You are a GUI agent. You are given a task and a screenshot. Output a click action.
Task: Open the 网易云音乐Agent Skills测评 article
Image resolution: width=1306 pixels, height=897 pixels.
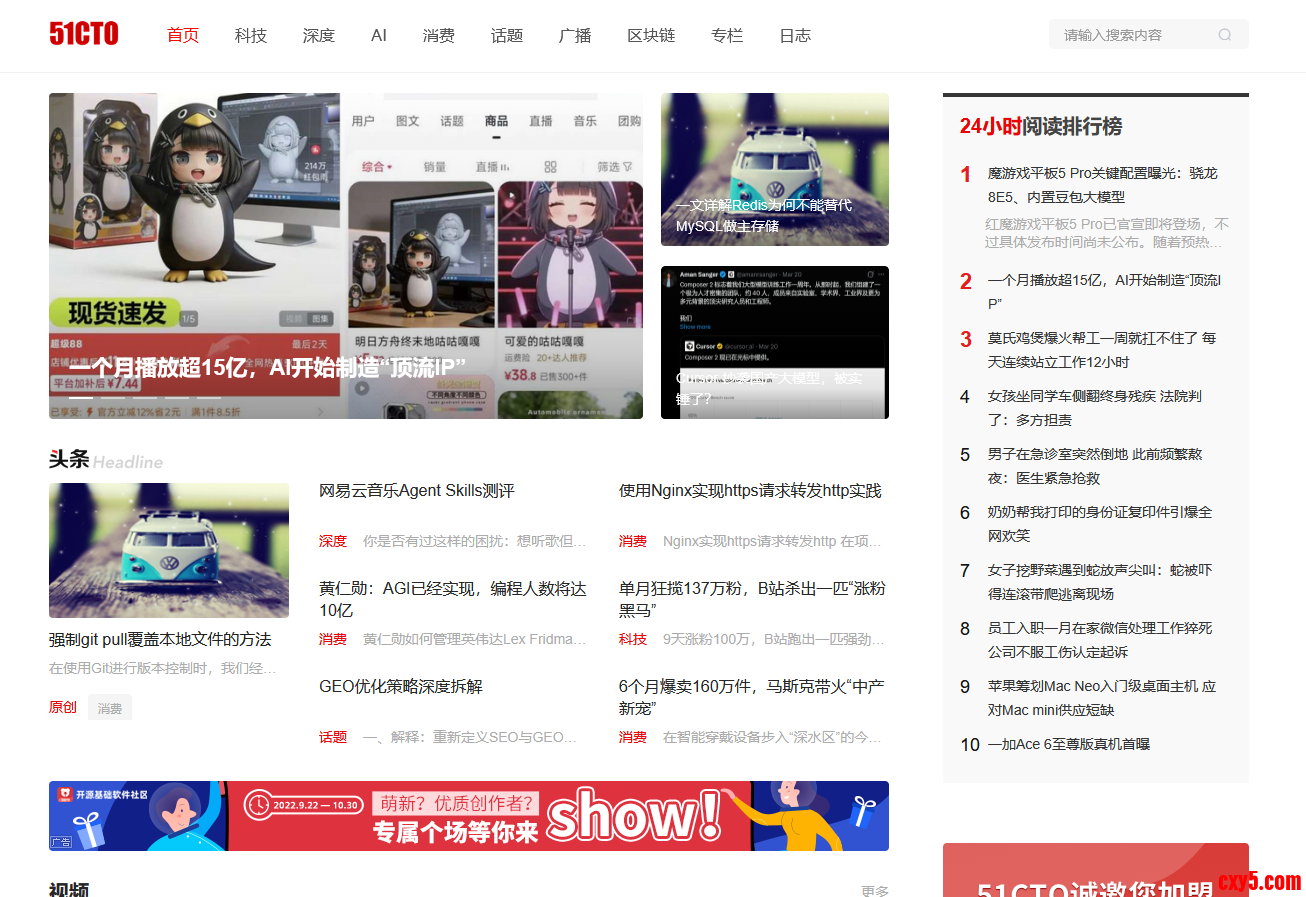(x=417, y=491)
